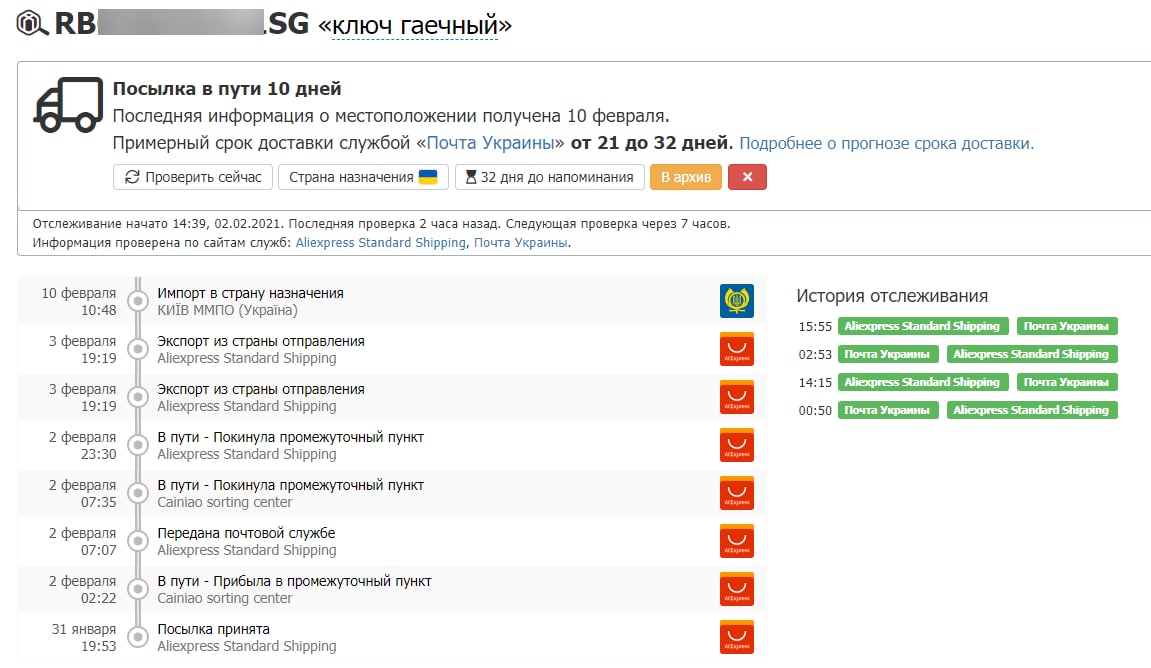Click 14:15 Почта Украины history badge
1151x668 pixels.
click(x=1067, y=382)
